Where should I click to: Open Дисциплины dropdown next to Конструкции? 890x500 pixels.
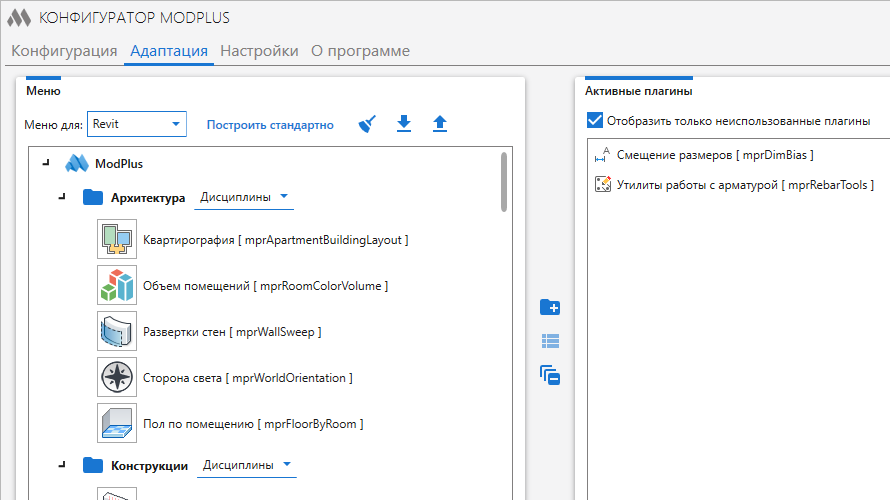click(246, 465)
